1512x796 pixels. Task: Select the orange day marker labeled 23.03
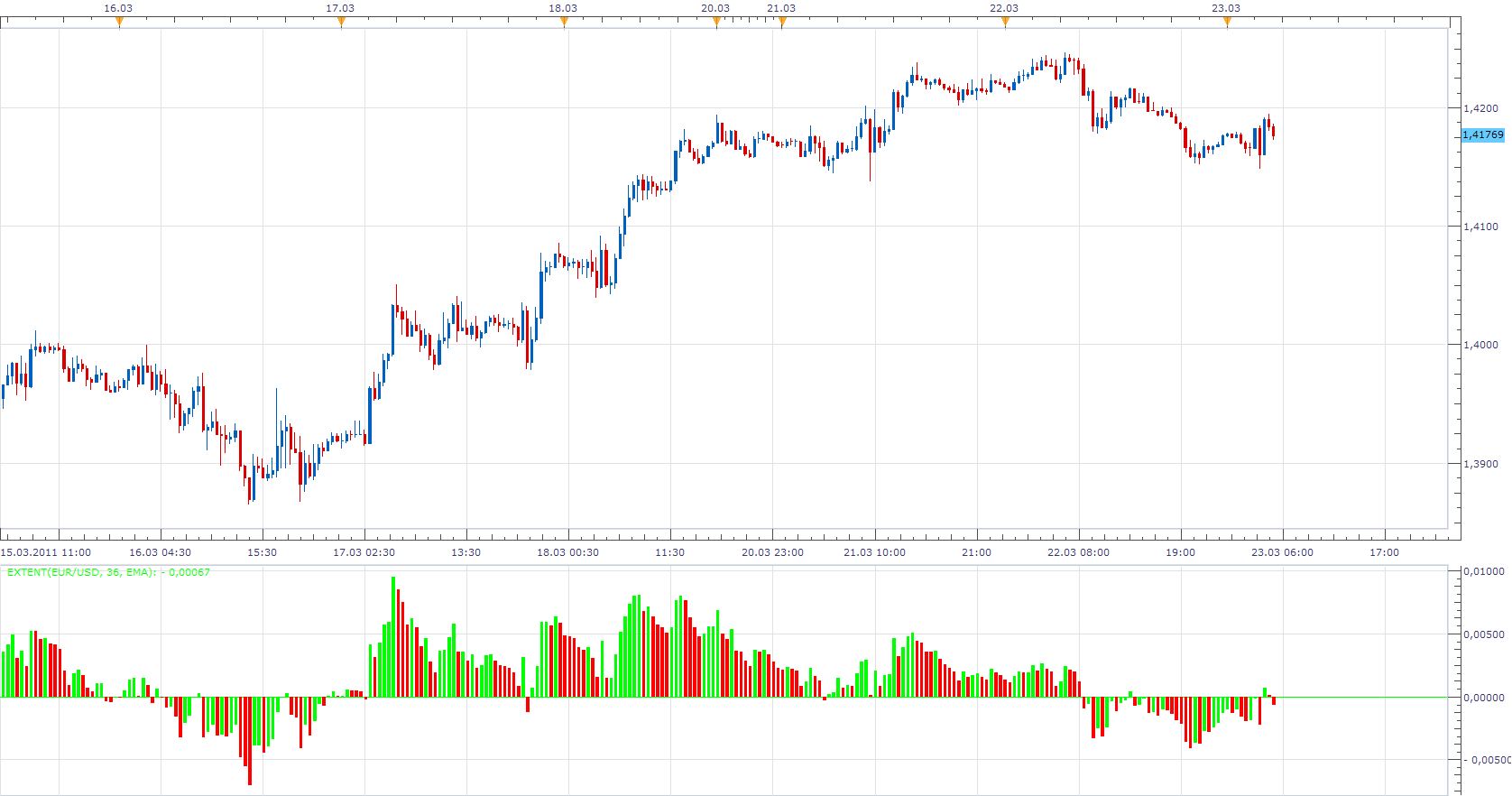(x=1227, y=23)
